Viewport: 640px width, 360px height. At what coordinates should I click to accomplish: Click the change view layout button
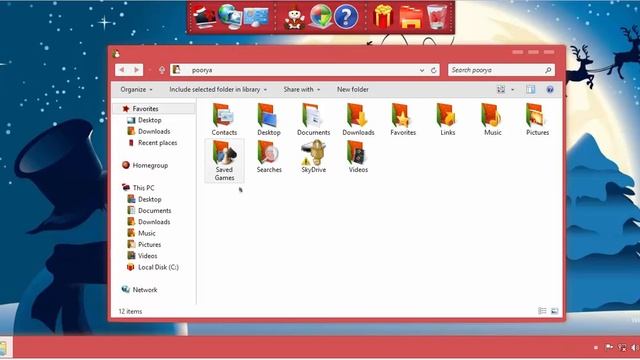click(x=501, y=89)
